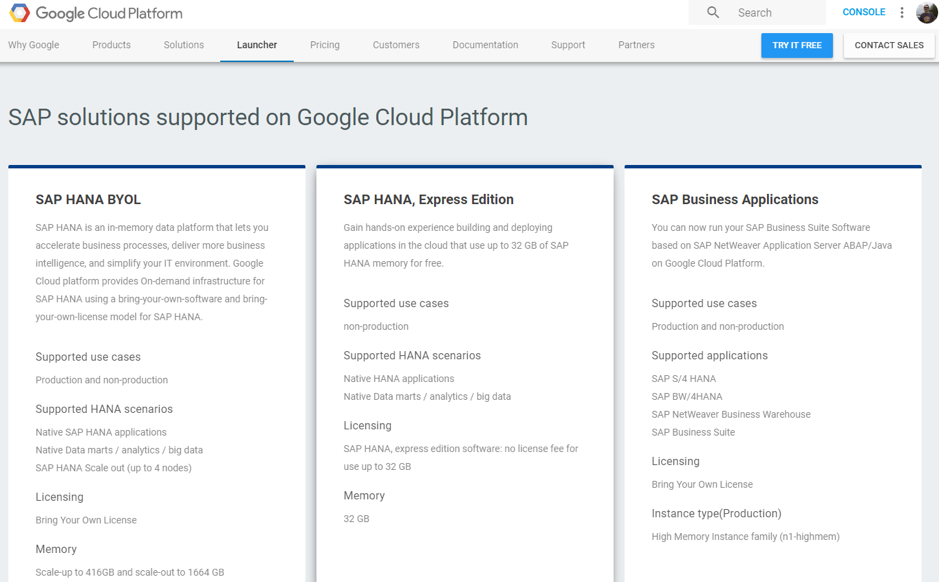This screenshot has height=582, width=939.
Task: Click '32 GB' memory value
Action: [x=356, y=519]
